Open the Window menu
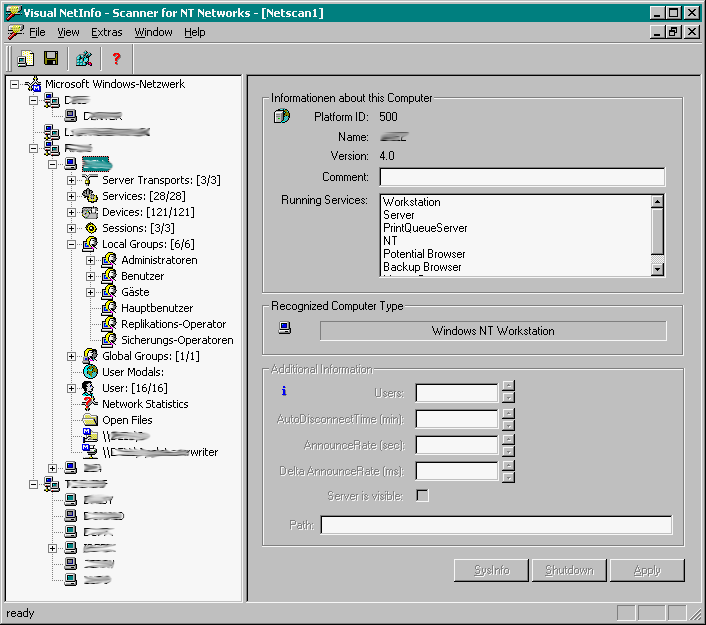Image resolution: width=706 pixels, height=625 pixels. point(153,32)
